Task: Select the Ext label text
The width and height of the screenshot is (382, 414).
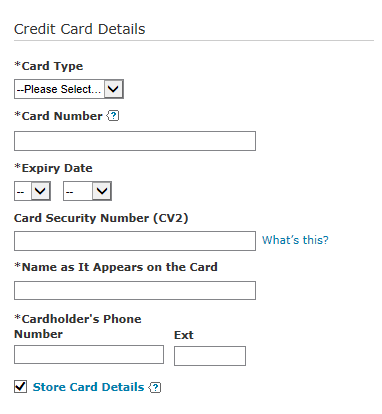Action: 184,335
